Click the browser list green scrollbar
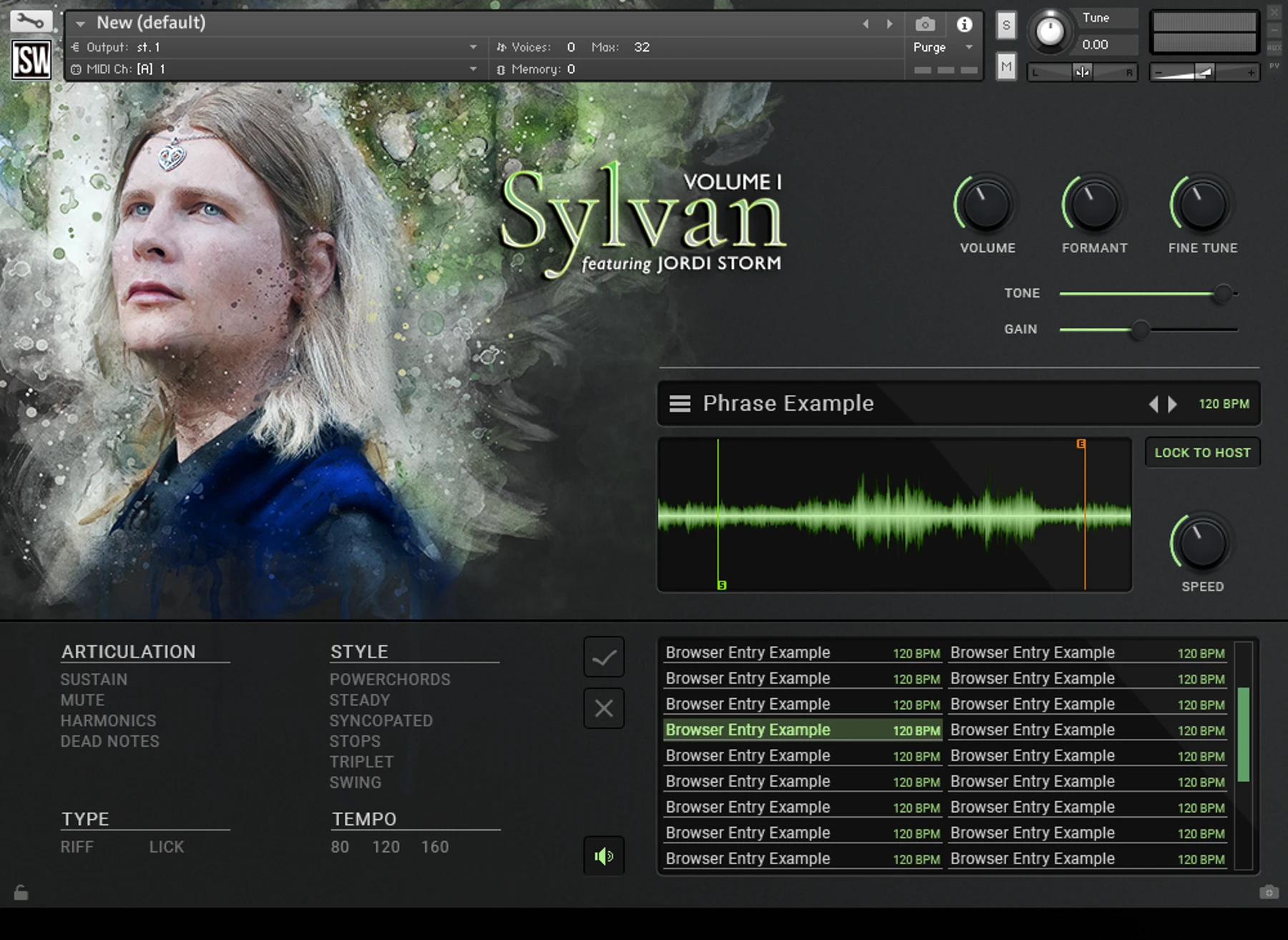1288x940 pixels. coord(1244,735)
